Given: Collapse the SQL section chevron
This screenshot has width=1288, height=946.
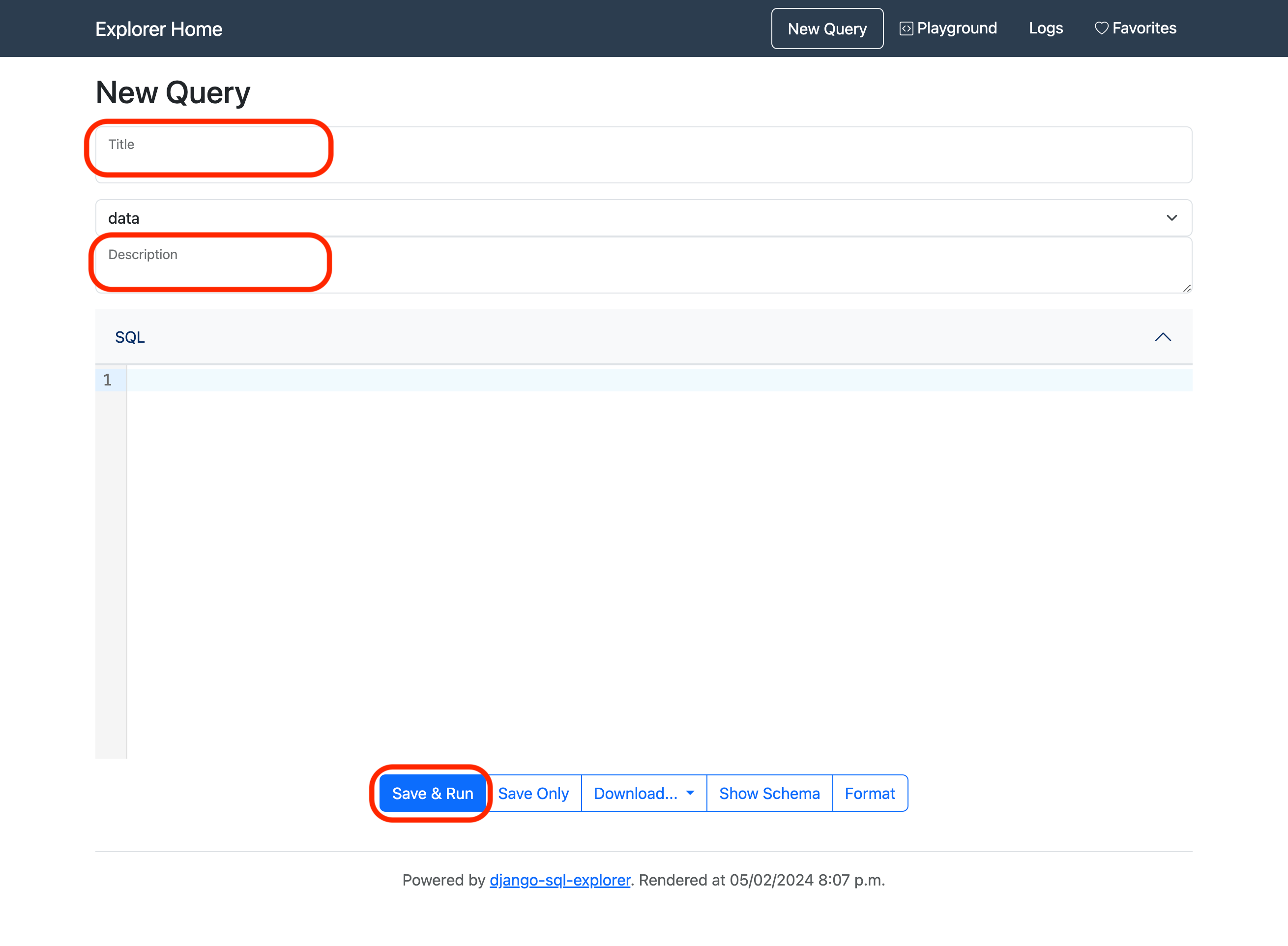Looking at the screenshot, I should click(x=1163, y=337).
